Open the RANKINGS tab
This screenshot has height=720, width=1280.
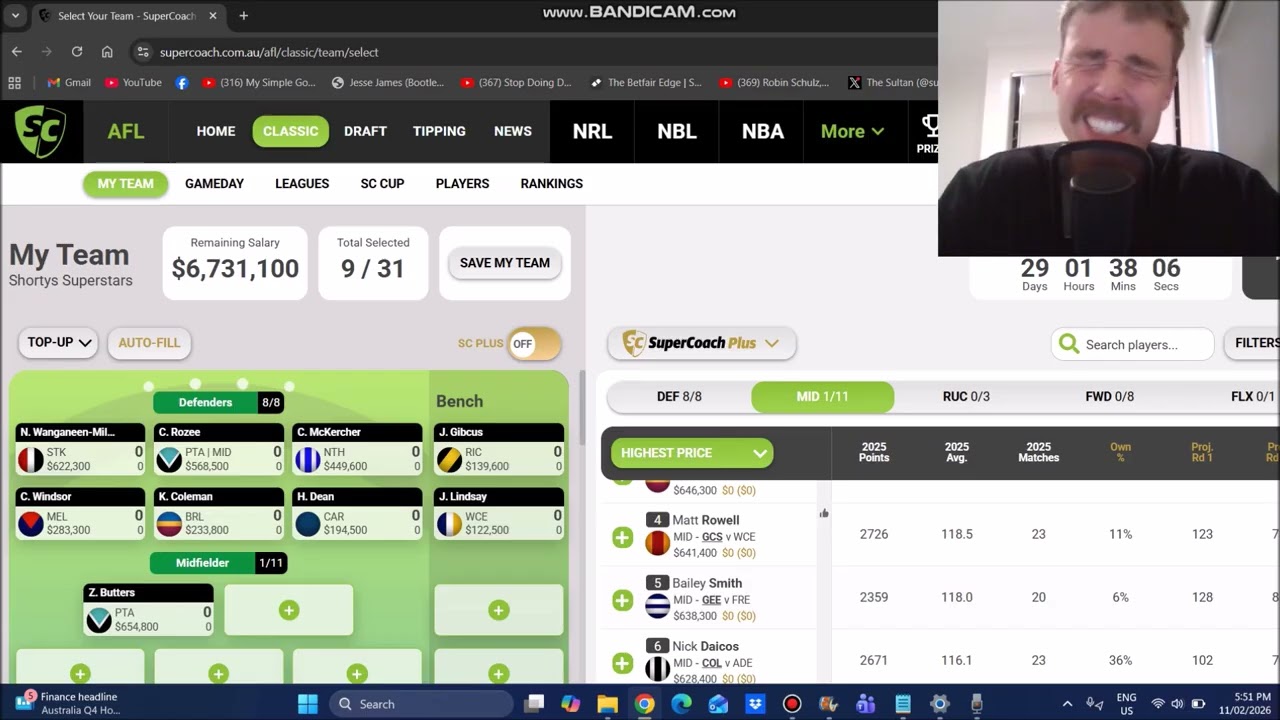(551, 184)
